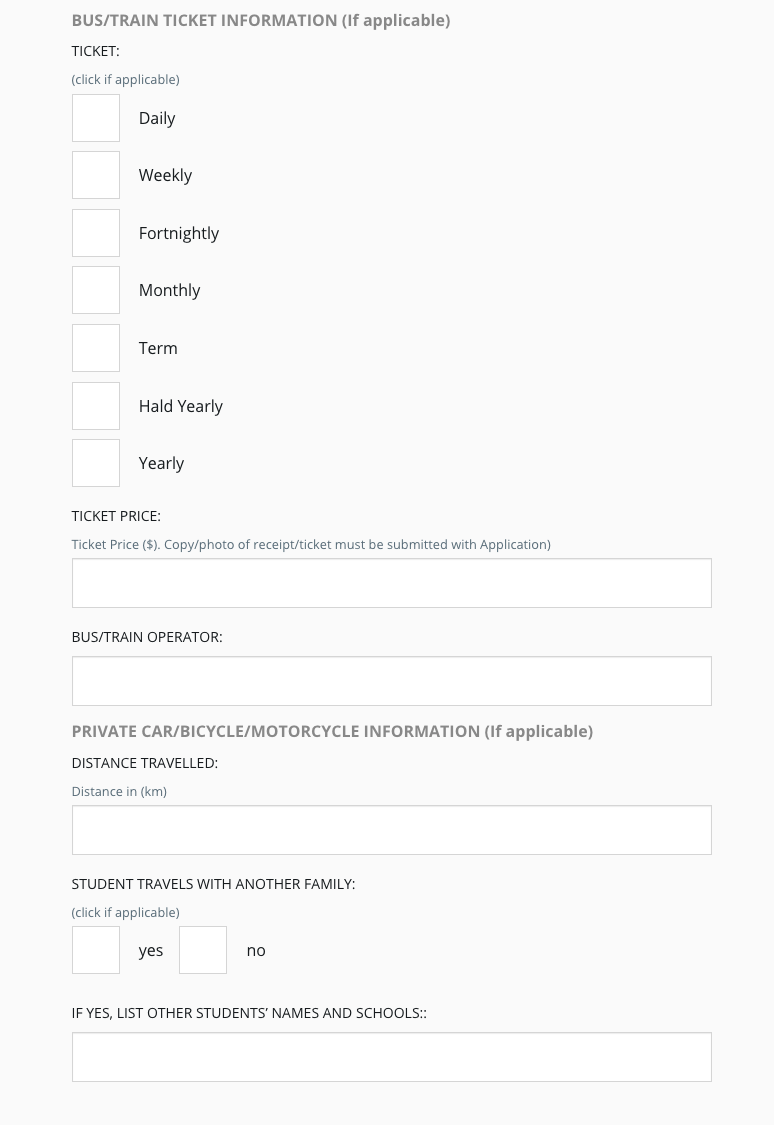The image size is (774, 1125).
Task: Tick the Term ticket checkbox
Action: point(96,348)
